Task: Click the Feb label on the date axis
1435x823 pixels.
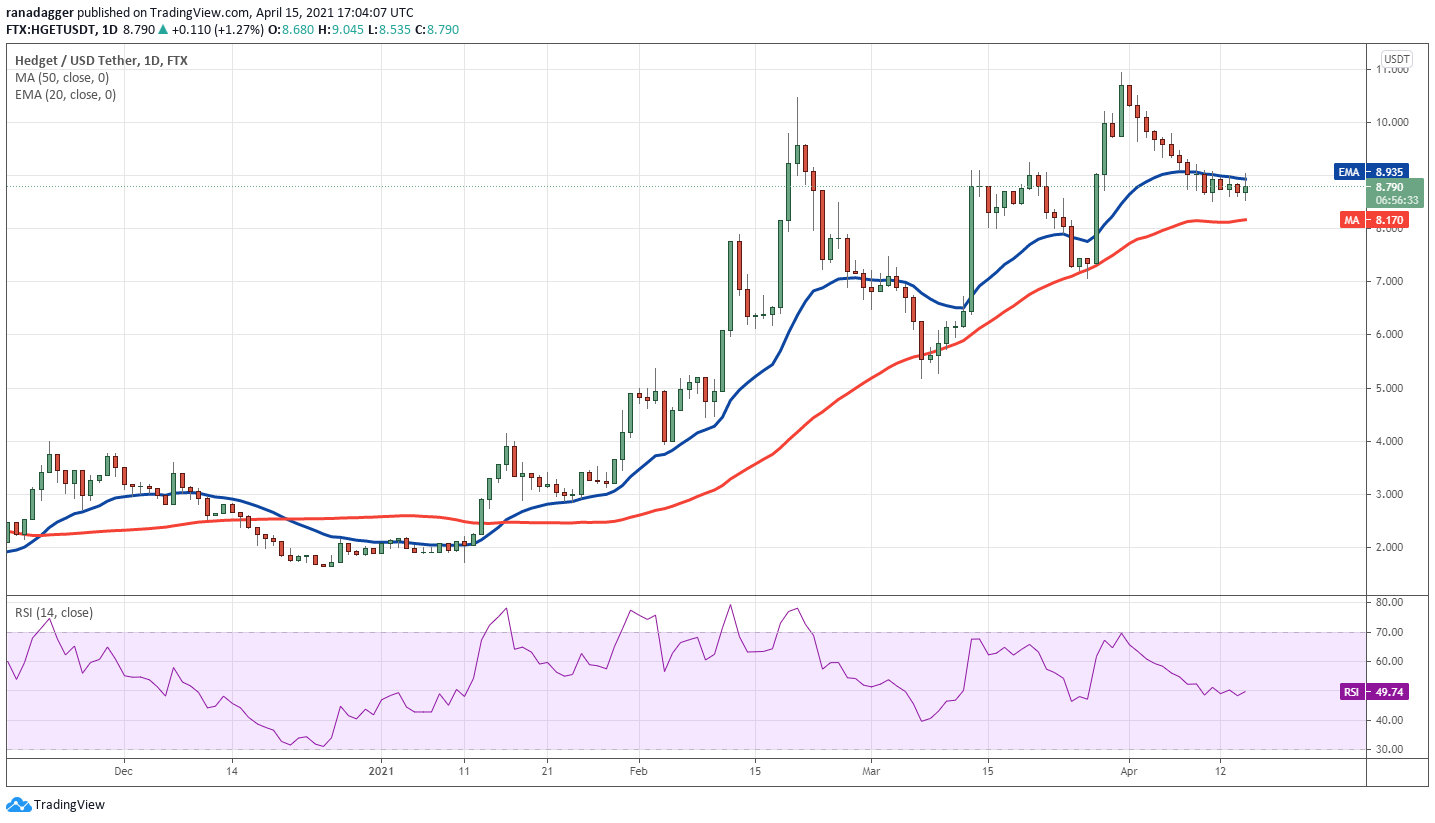Action: pyautogui.click(x=638, y=772)
